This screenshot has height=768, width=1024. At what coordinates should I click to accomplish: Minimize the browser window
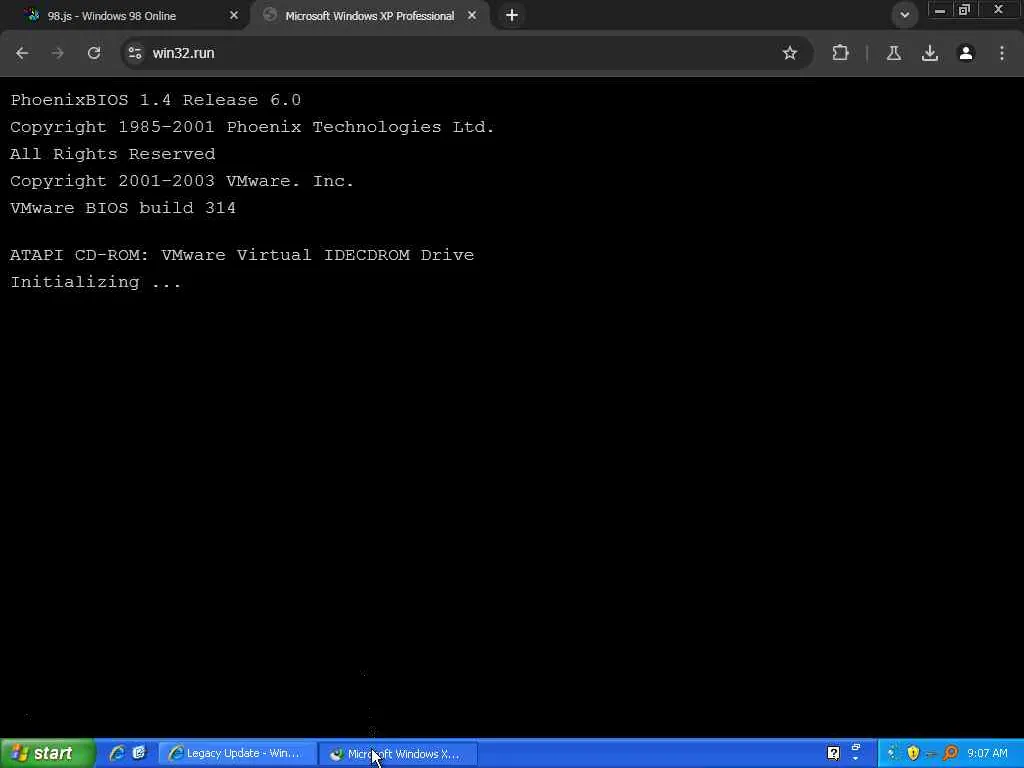(x=940, y=10)
